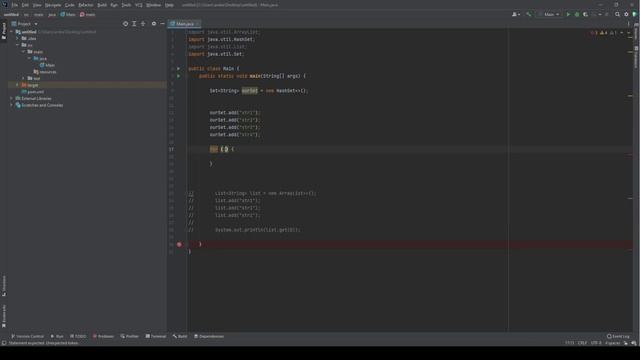Toggle the red breakpoint in the gutter
The width and height of the screenshot is (640, 360).
tap(179, 244)
